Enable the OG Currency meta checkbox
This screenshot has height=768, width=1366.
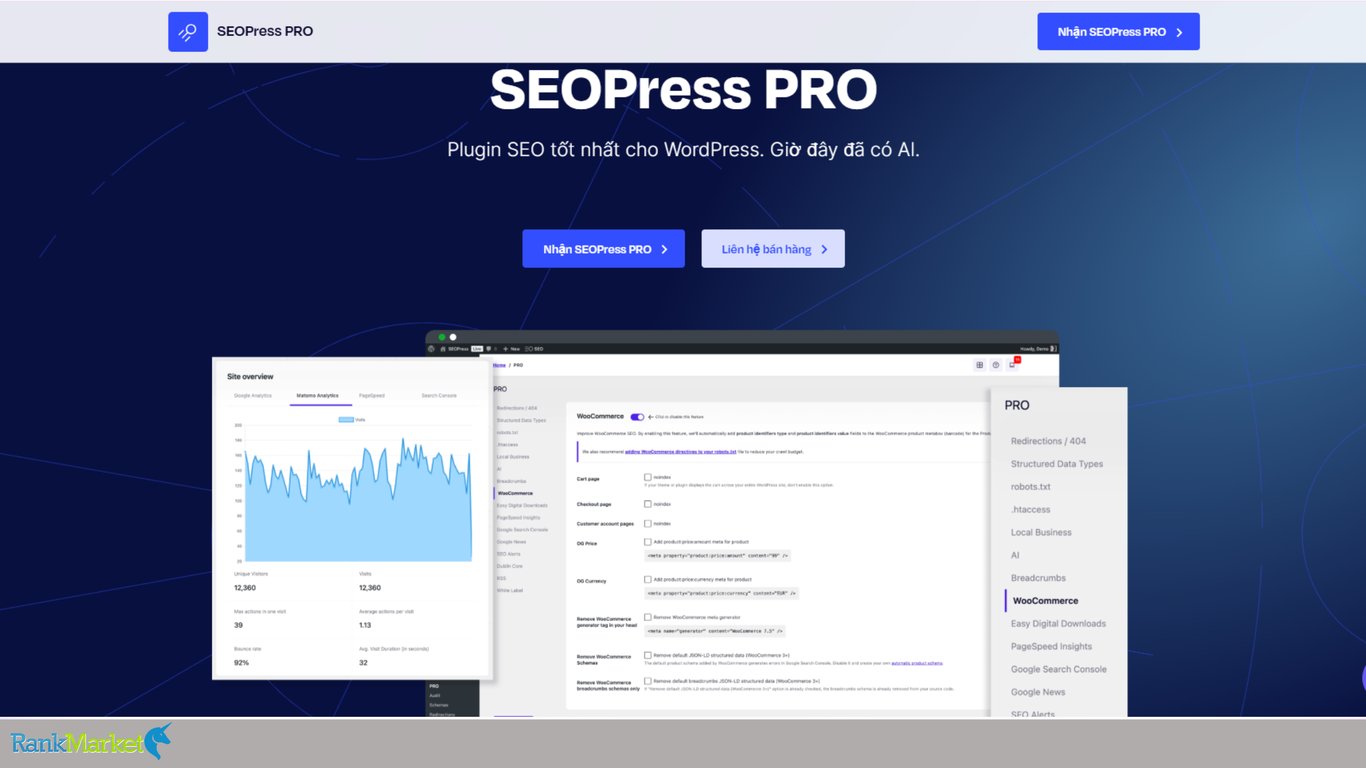[648, 579]
